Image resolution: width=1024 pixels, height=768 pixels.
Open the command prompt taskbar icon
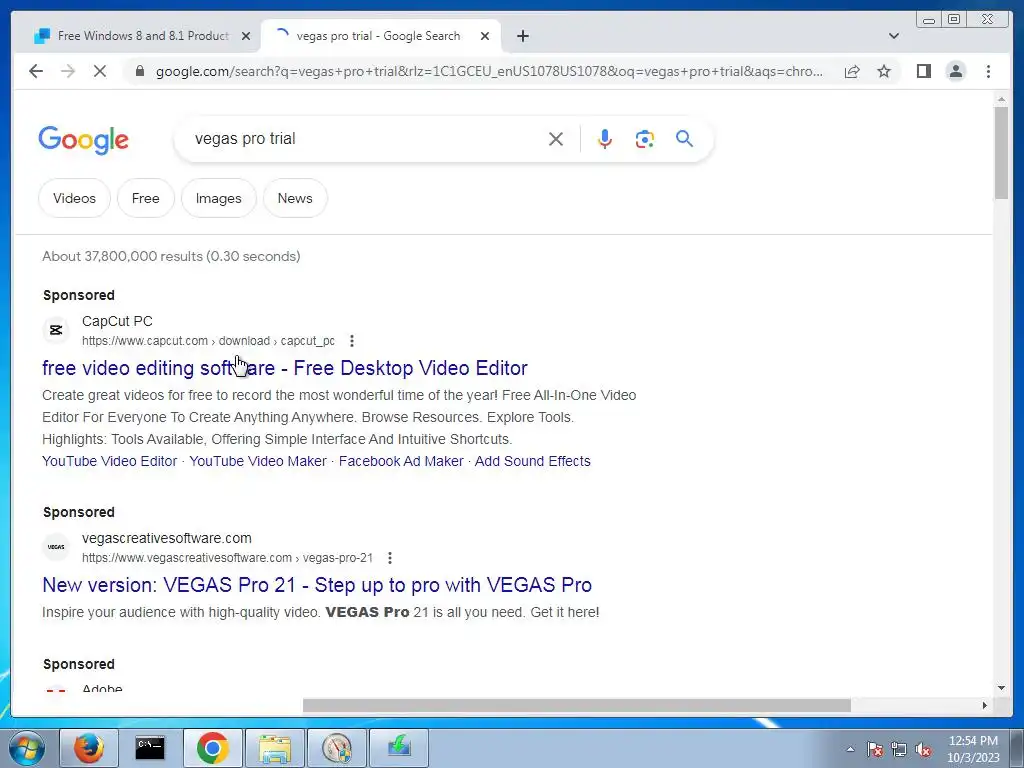coord(150,748)
